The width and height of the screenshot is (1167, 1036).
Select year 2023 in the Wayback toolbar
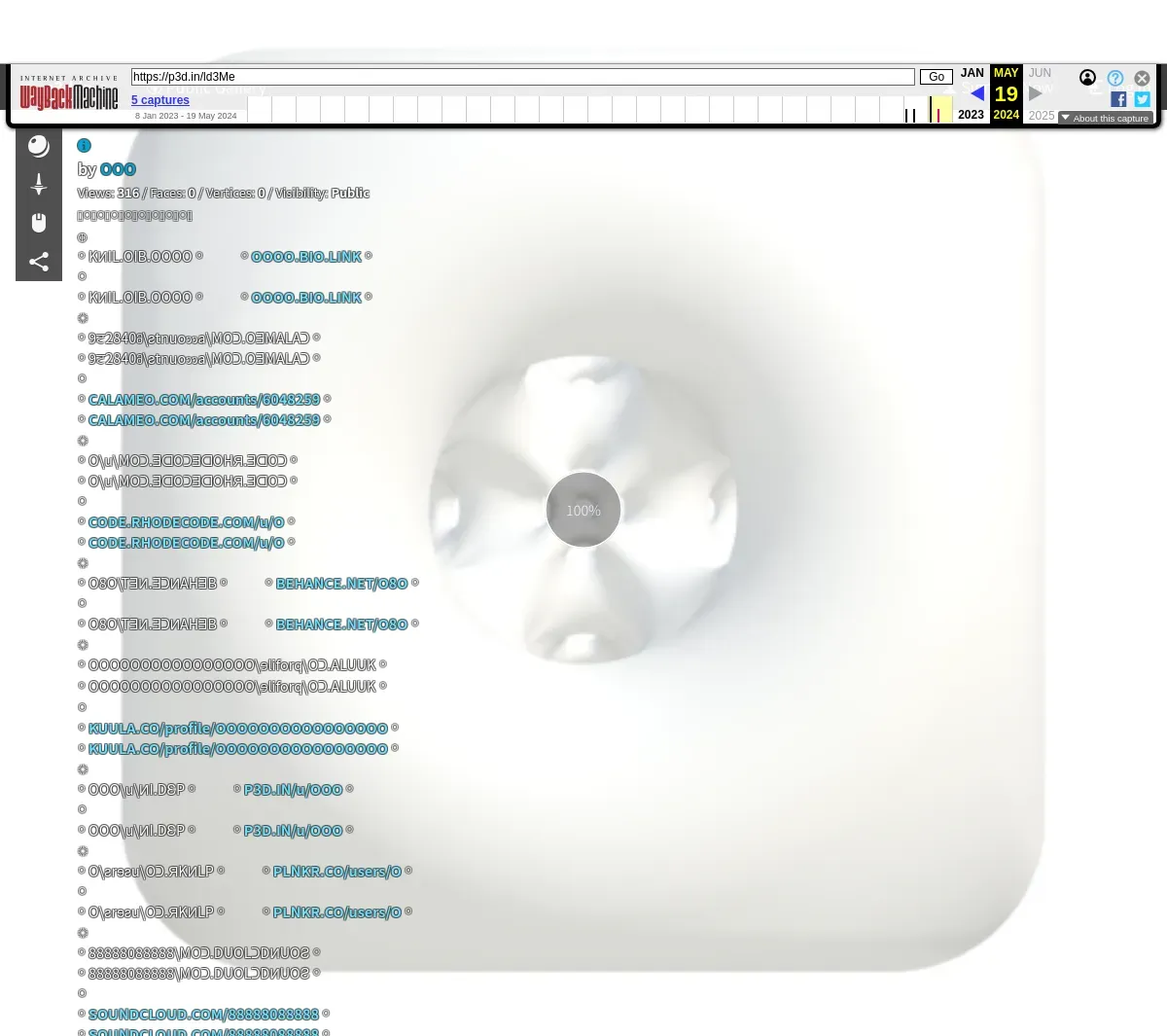pyautogui.click(x=971, y=115)
